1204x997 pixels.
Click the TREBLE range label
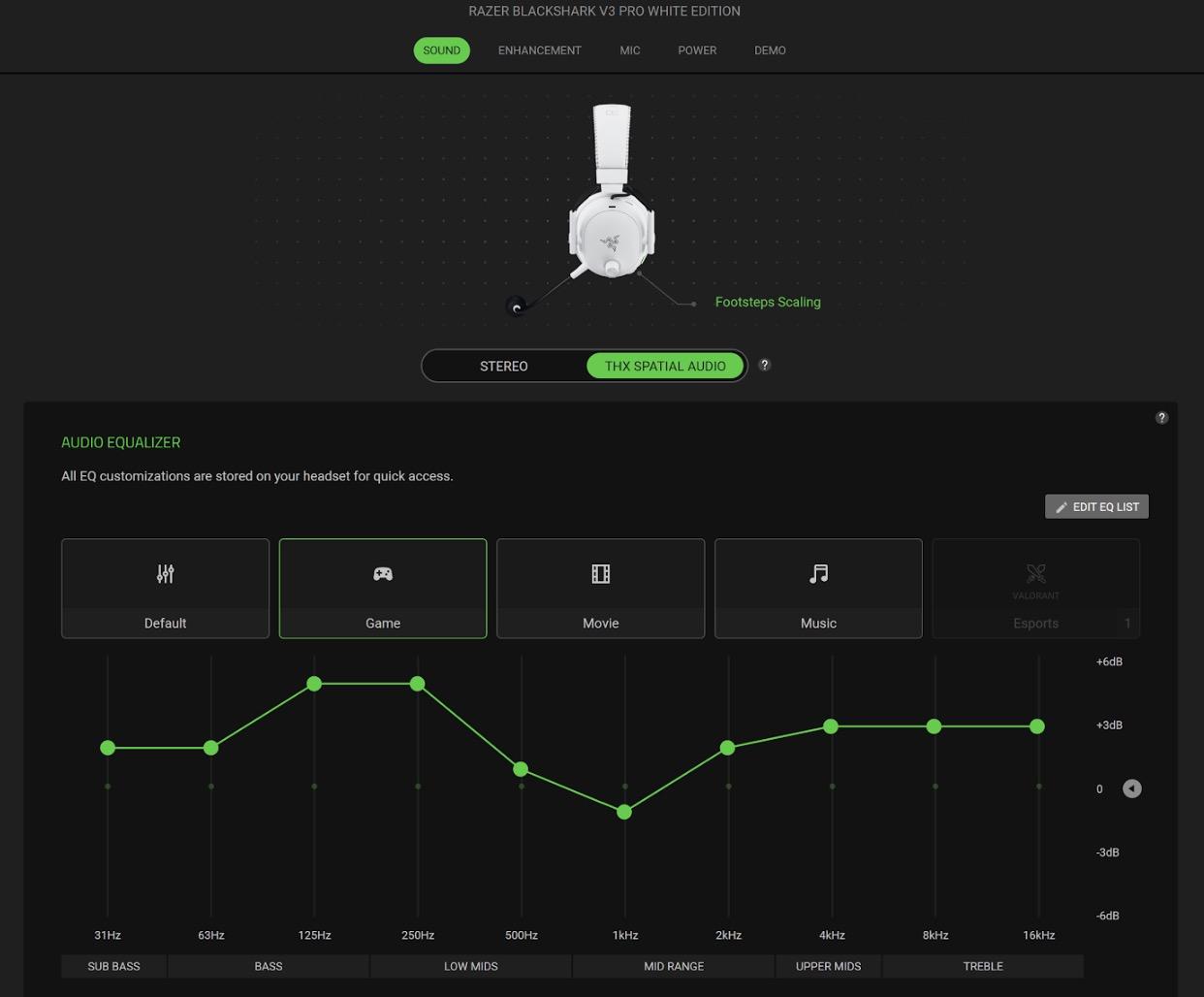tap(983, 966)
